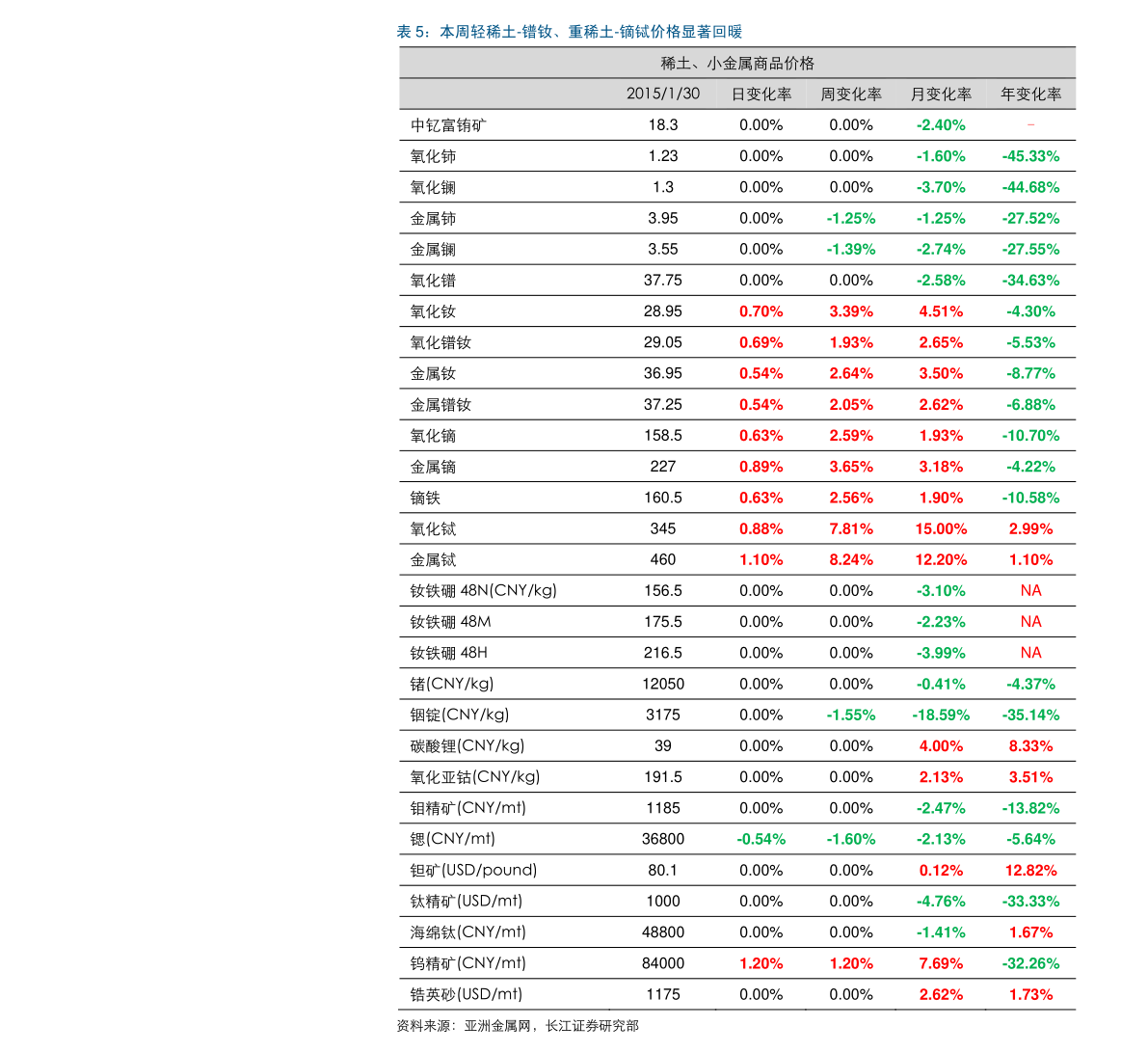Click the table caption starting with 表 5
Image resolution: width=1148 pixels, height=1053 pixels.
(570, 32)
